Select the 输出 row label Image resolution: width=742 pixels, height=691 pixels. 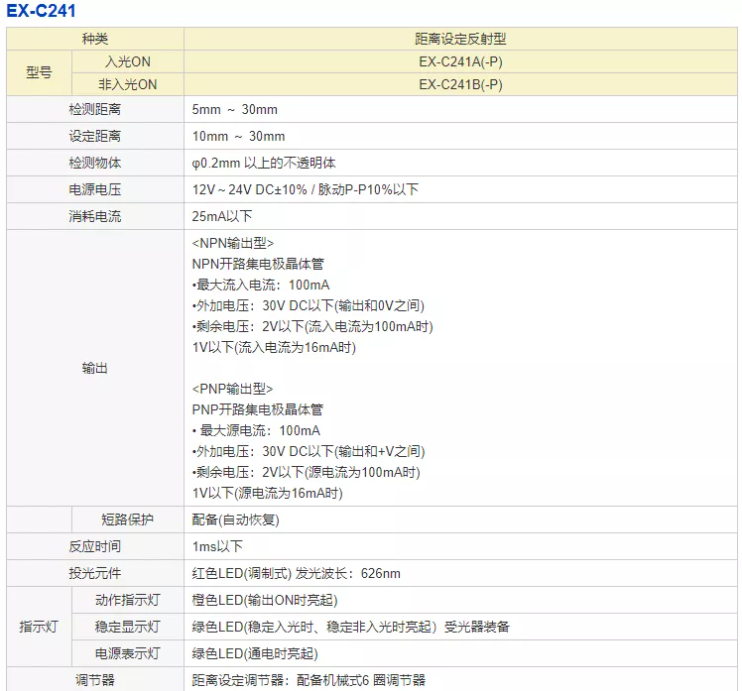pos(95,368)
